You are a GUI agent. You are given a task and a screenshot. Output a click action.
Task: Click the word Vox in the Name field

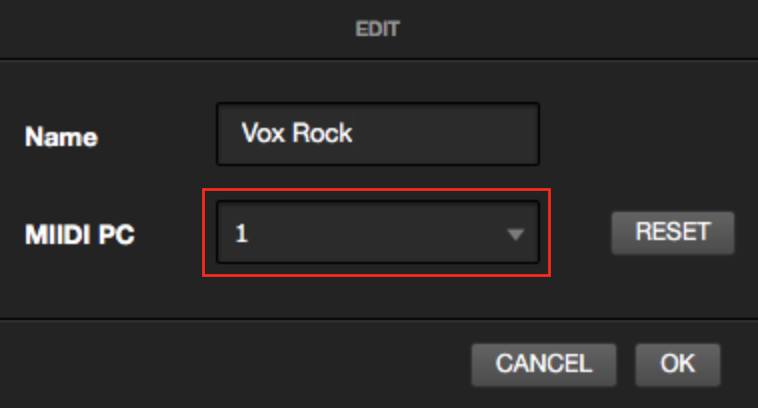coord(263,133)
